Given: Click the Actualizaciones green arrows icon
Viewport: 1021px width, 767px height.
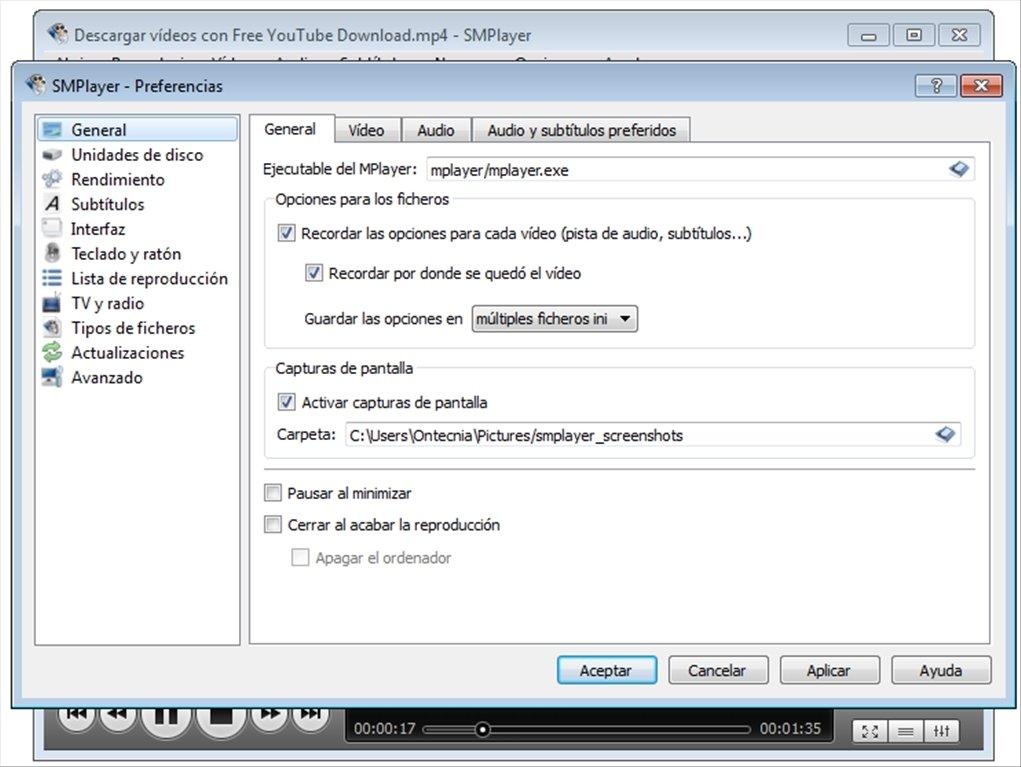Looking at the screenshot, I should coord(51,352).
